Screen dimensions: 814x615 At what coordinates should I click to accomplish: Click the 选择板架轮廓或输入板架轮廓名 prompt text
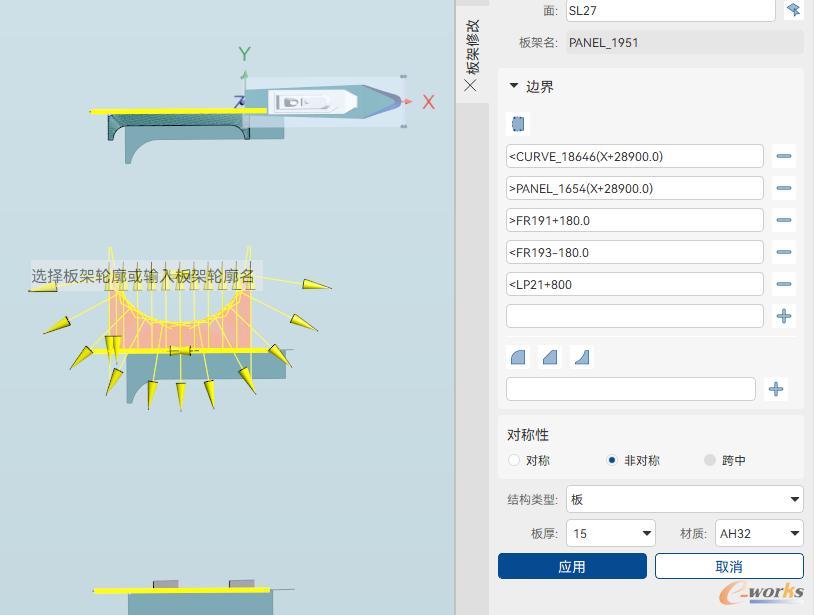pyautogui.click(x=143, y=276)
